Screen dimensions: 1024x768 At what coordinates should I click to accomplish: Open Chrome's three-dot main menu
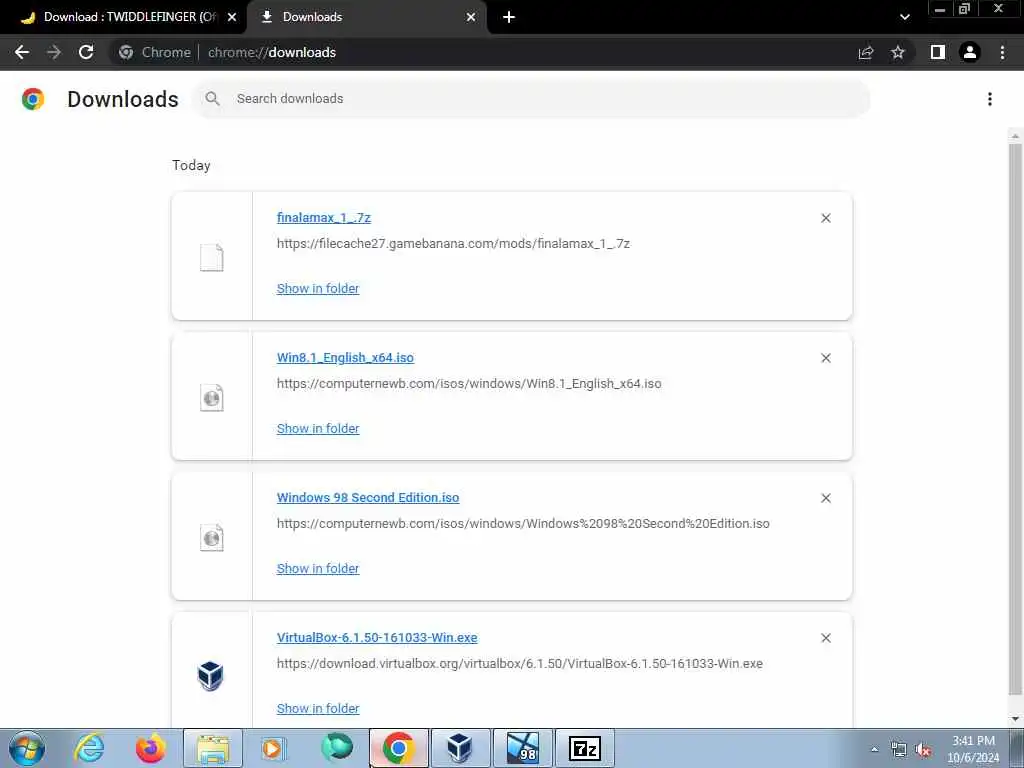coord(1002,52)
